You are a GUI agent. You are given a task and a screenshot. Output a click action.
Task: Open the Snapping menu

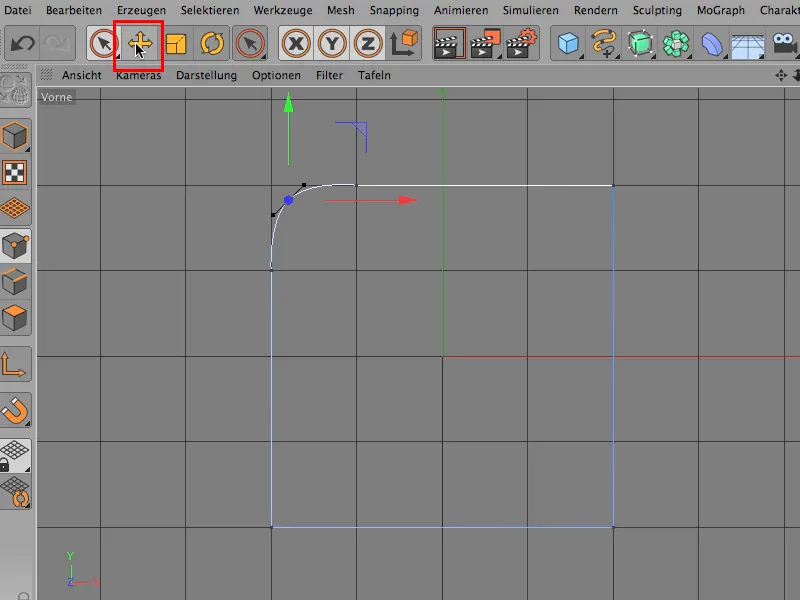point(394,10)
